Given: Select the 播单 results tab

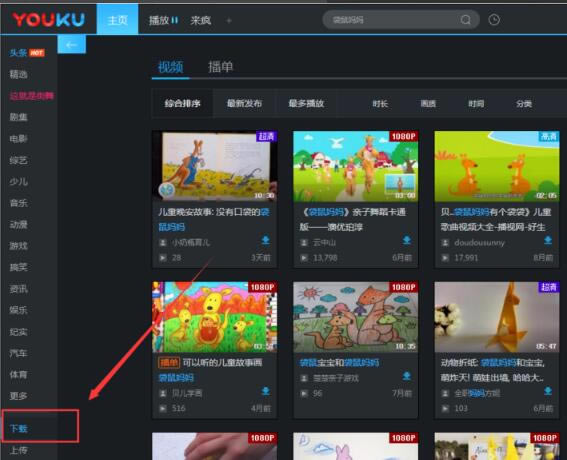Looking at the screenshot, I should coord(221,67).
